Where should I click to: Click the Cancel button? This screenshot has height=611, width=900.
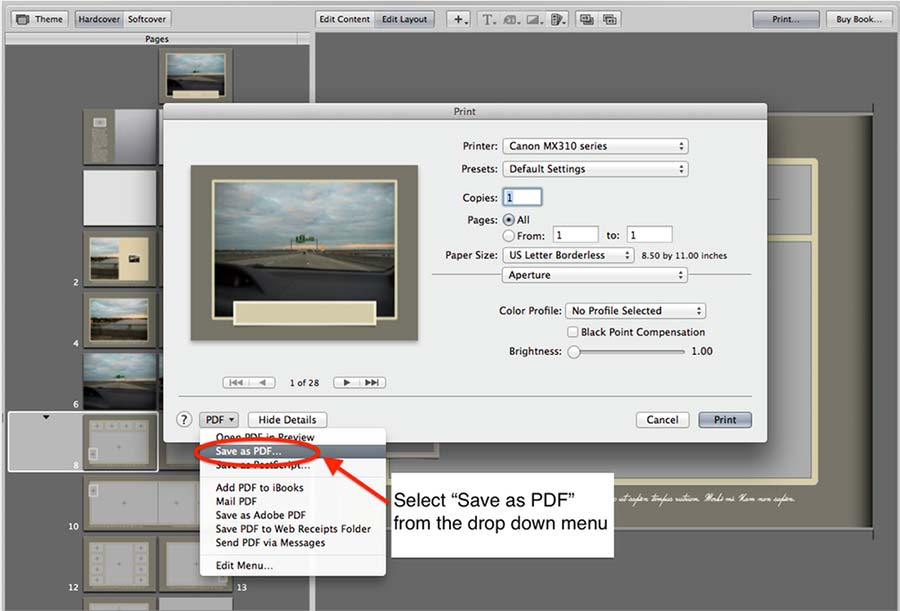pyautogui.click(x=662, y=420)
